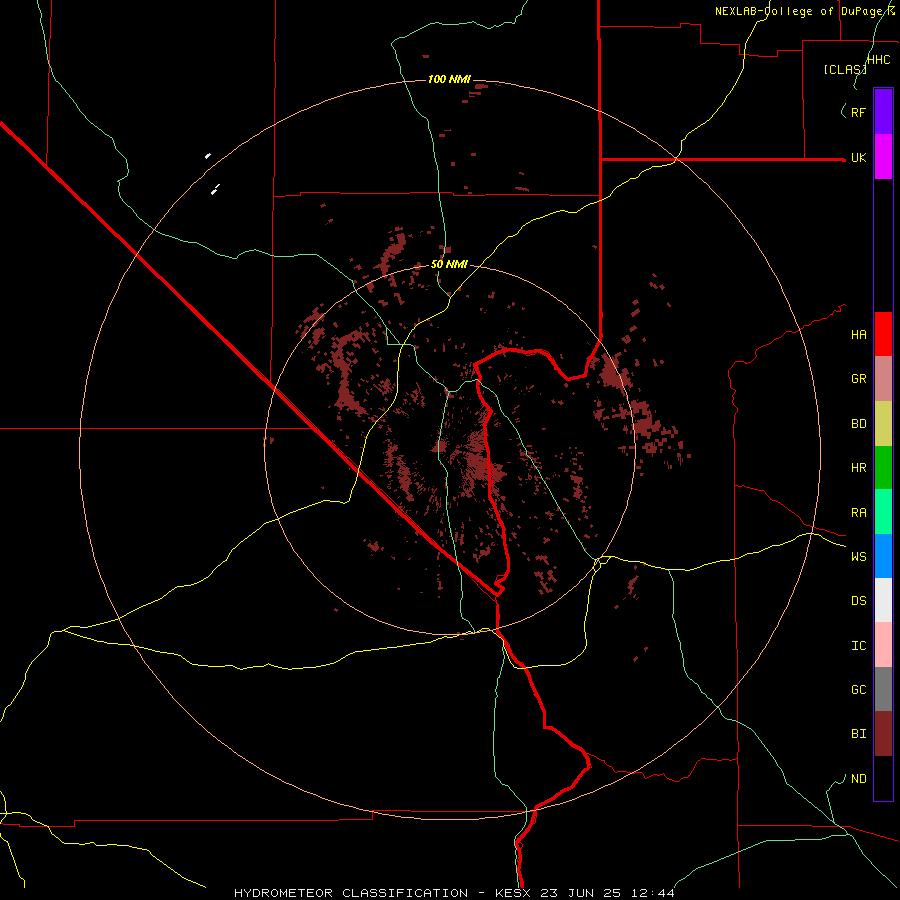Click the DS white legend swatch
Screen dimensions: 900x900
[x=883, y=600]
